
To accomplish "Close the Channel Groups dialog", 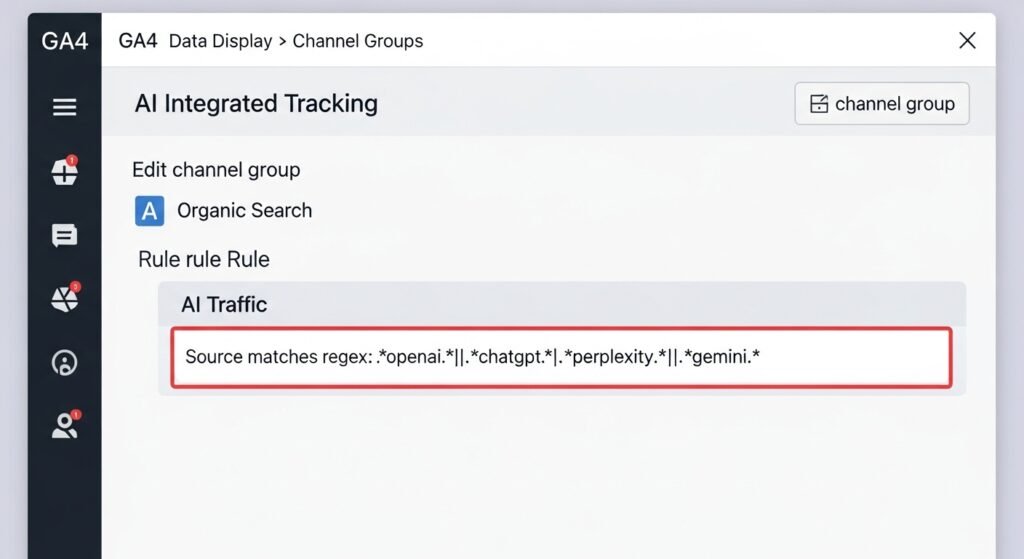I will pyautogui.click(x=967, y=40).
